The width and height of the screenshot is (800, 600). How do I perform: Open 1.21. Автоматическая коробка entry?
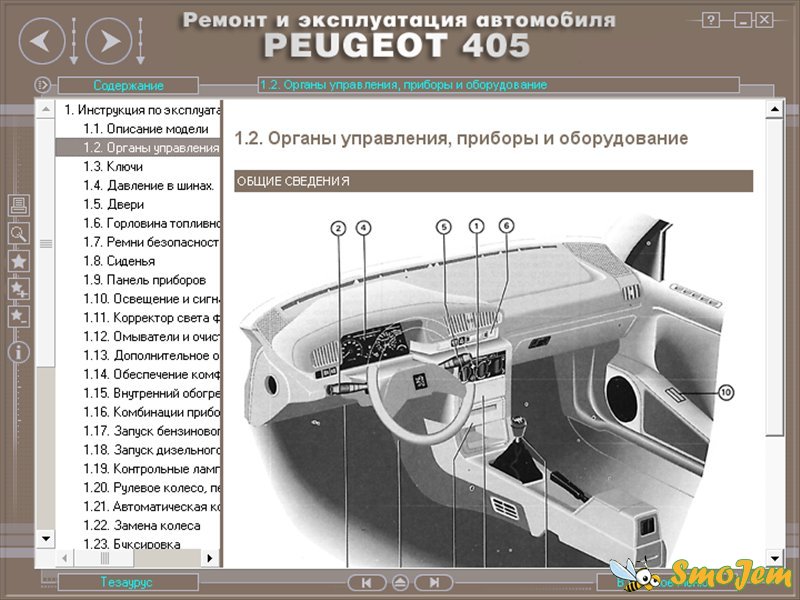[152, 507]
